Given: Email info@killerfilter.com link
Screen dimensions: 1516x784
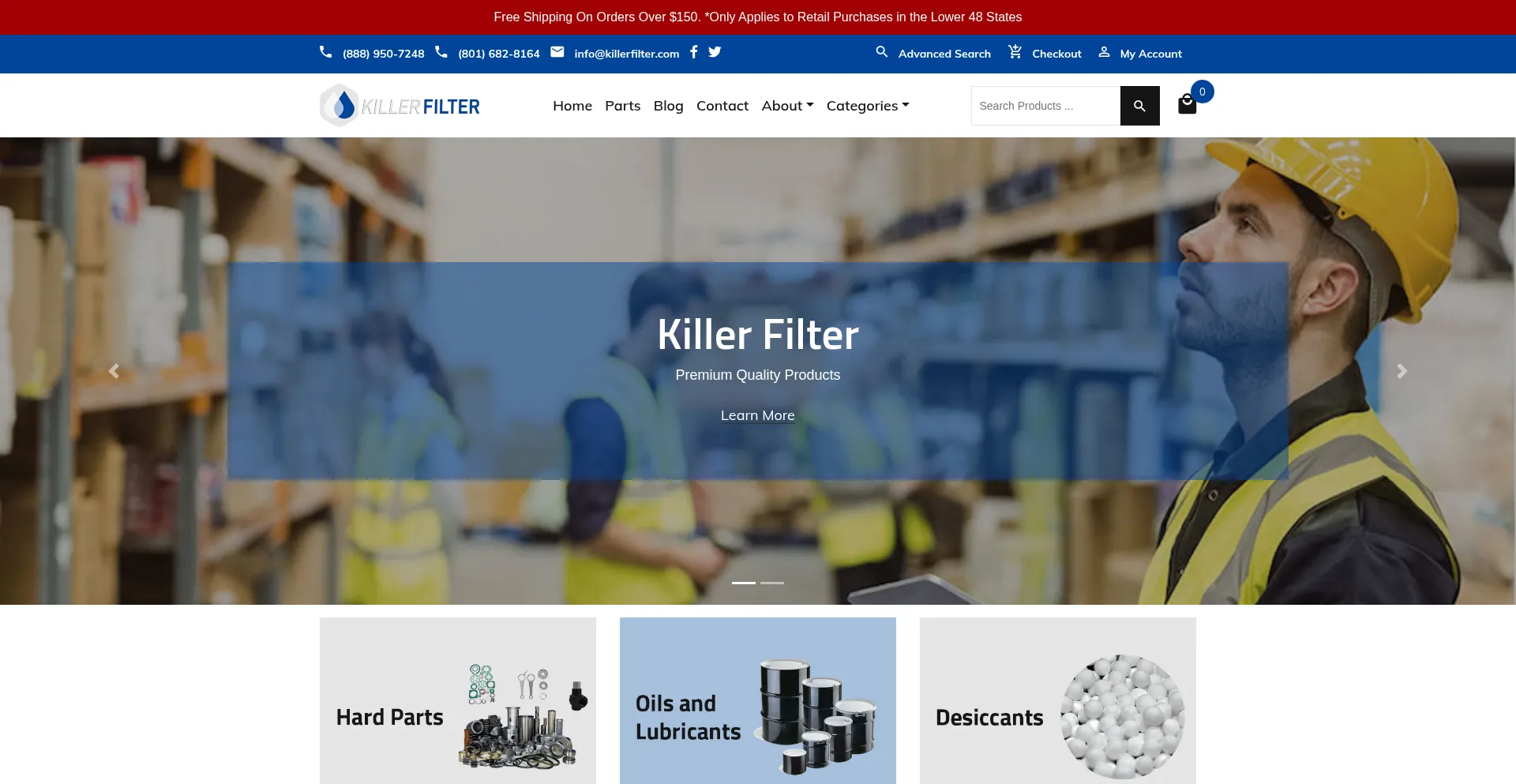Looking at the screenshot, I should tap(627, 54).
